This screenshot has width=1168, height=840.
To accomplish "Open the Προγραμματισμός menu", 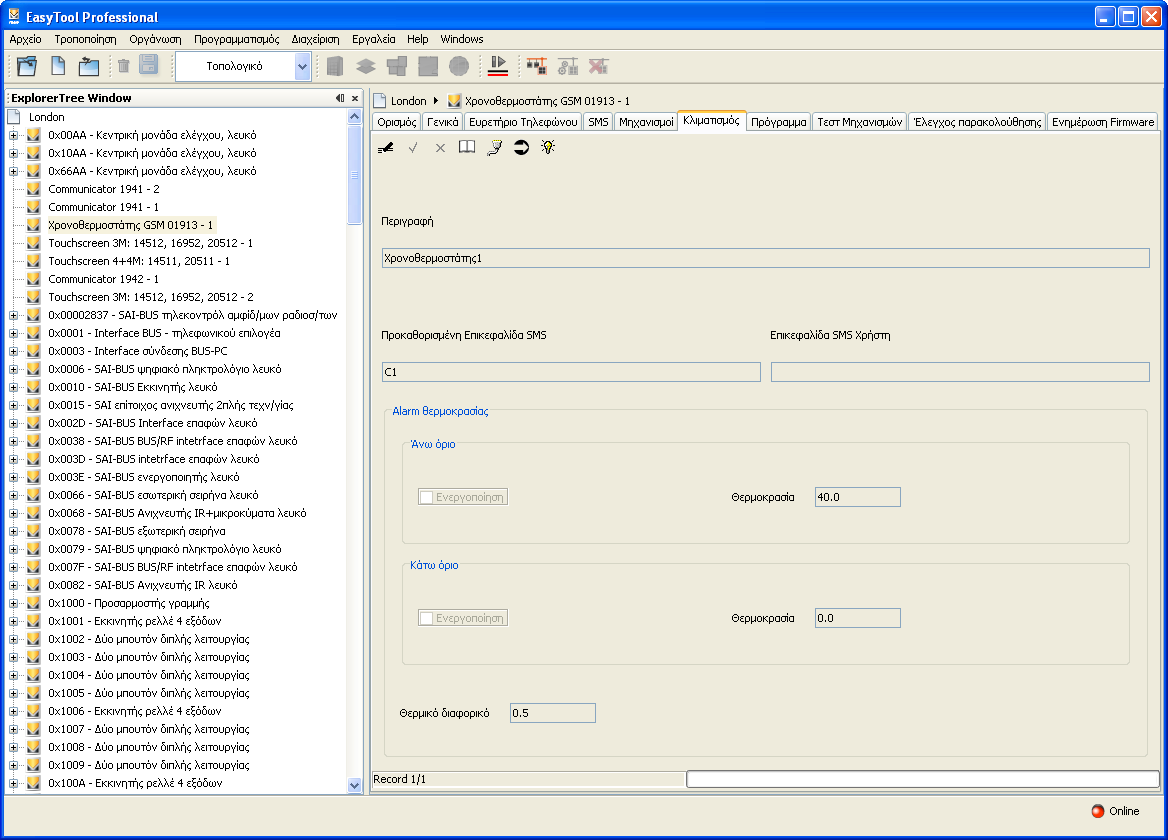I will pyautogui.click(x=236, y=39).
